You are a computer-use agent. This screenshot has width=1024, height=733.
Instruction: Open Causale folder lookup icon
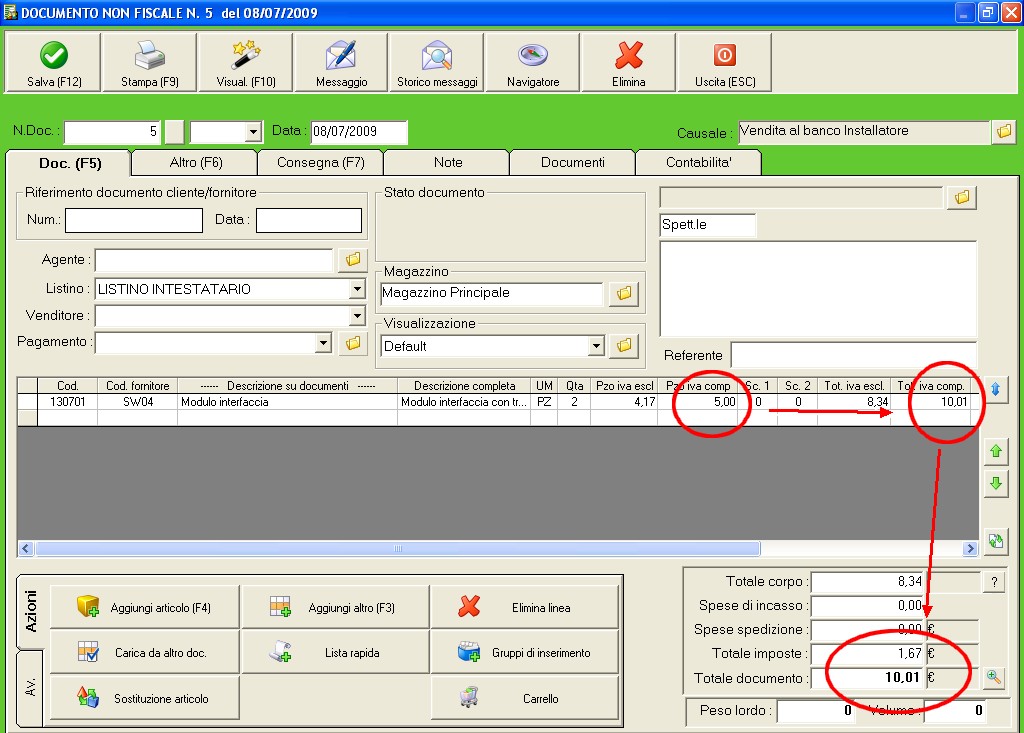(1004, 132)
